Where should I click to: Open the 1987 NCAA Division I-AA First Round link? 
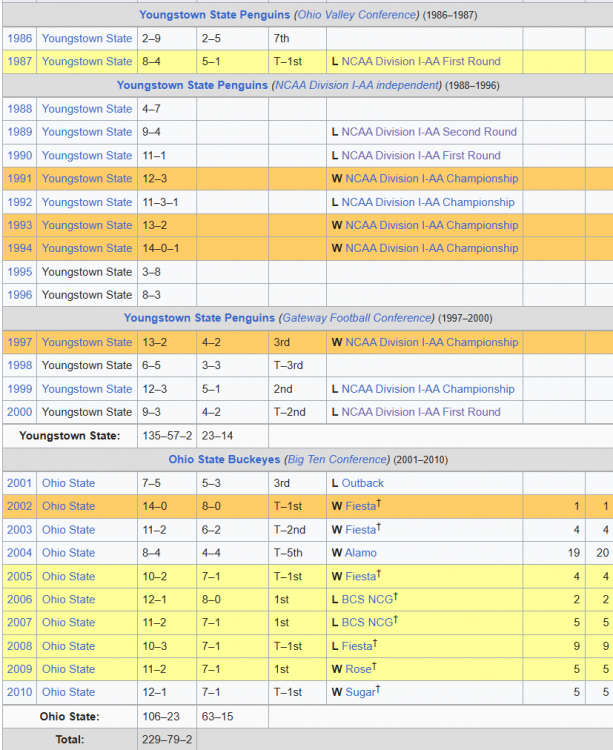(x=421, y=61)
